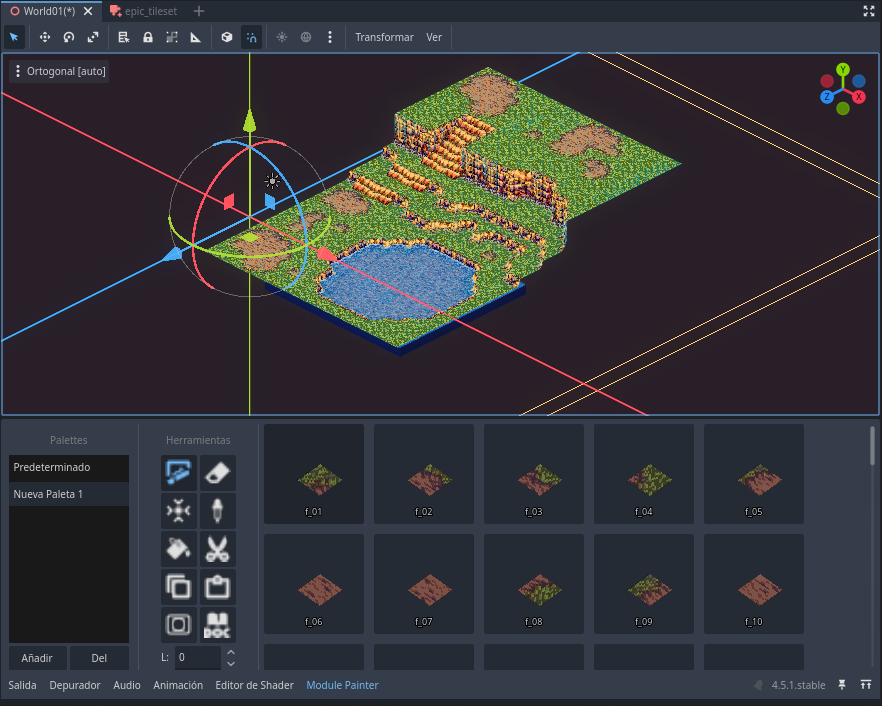
Task: Select the Copy duplicate tool
Action: coord(179,586)
